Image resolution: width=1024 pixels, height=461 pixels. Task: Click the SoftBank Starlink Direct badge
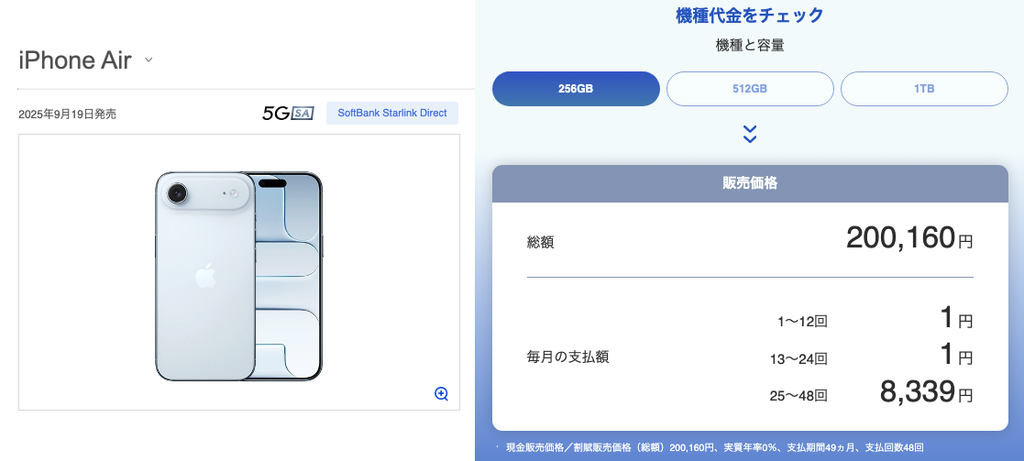point(392,113)
